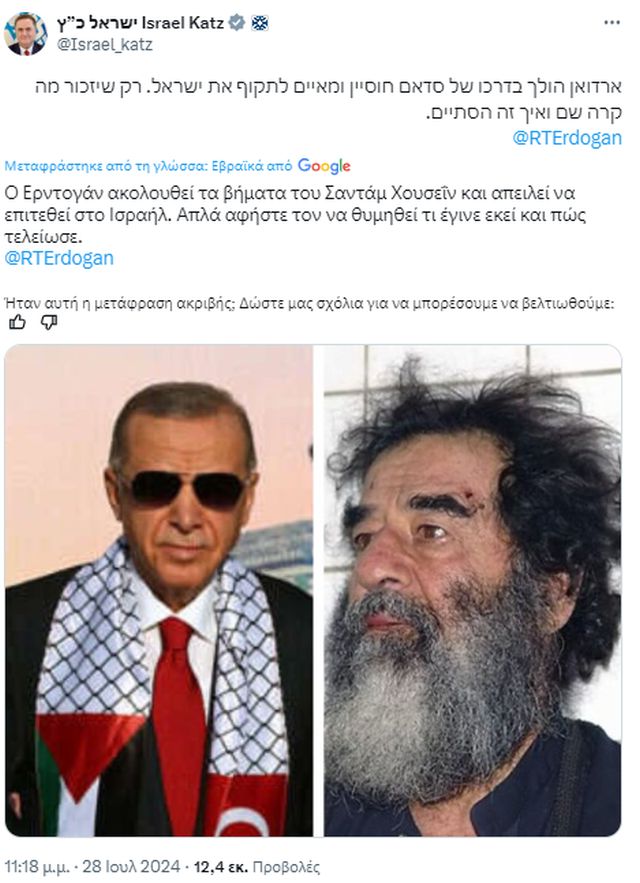Open the @Israel_katz handle link

pyautogui.click(x=104, y=44)
